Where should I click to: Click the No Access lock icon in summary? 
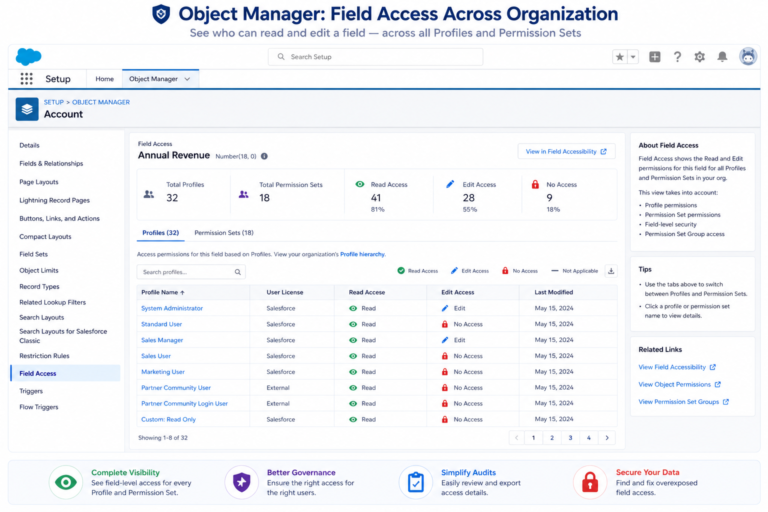click(535, 184)
